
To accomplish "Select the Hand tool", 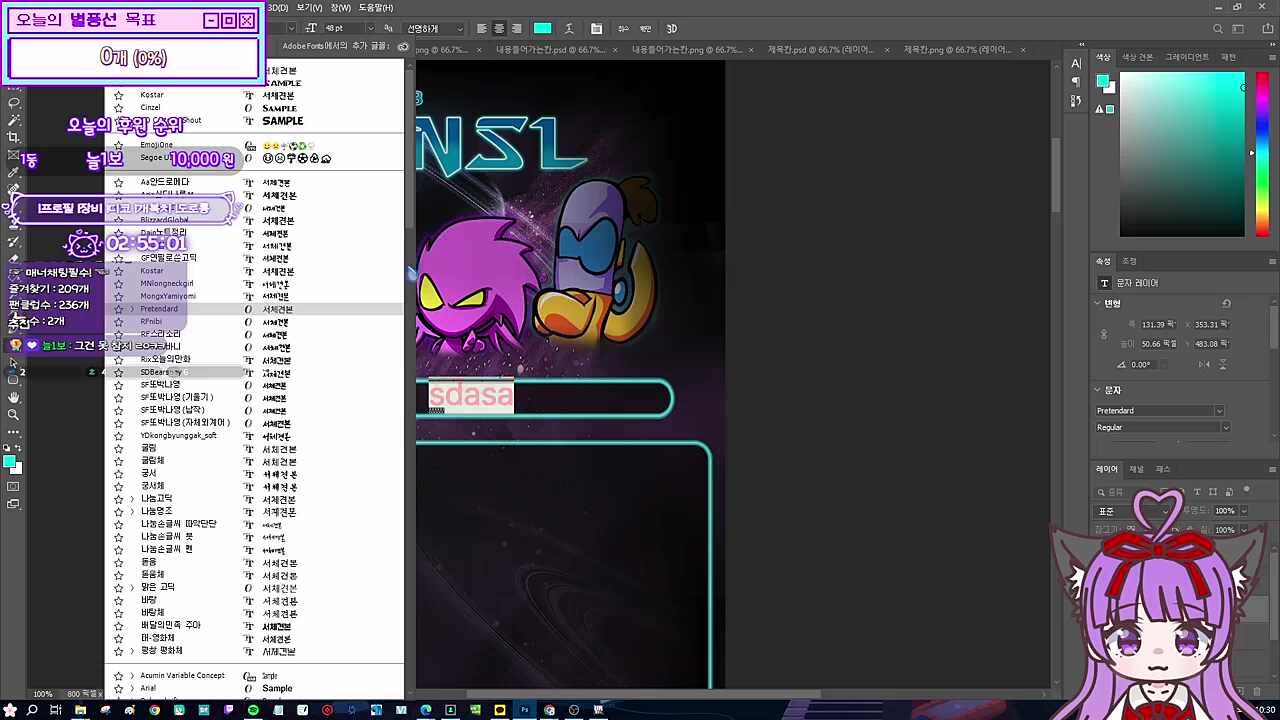I will pyautogui.click(x=14, y=397).
